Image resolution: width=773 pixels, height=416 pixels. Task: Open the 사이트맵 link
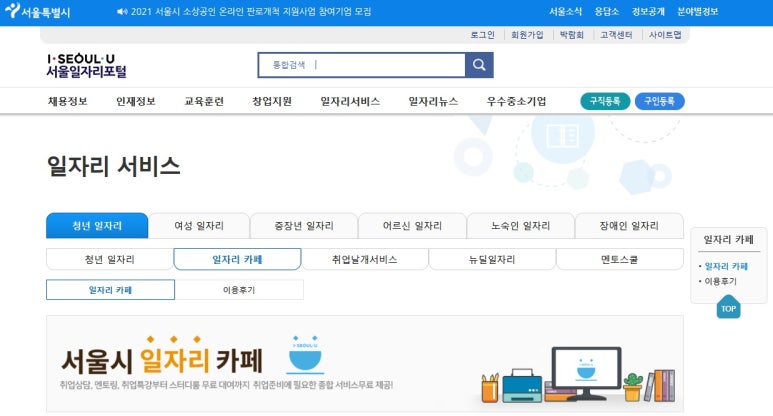665,35
